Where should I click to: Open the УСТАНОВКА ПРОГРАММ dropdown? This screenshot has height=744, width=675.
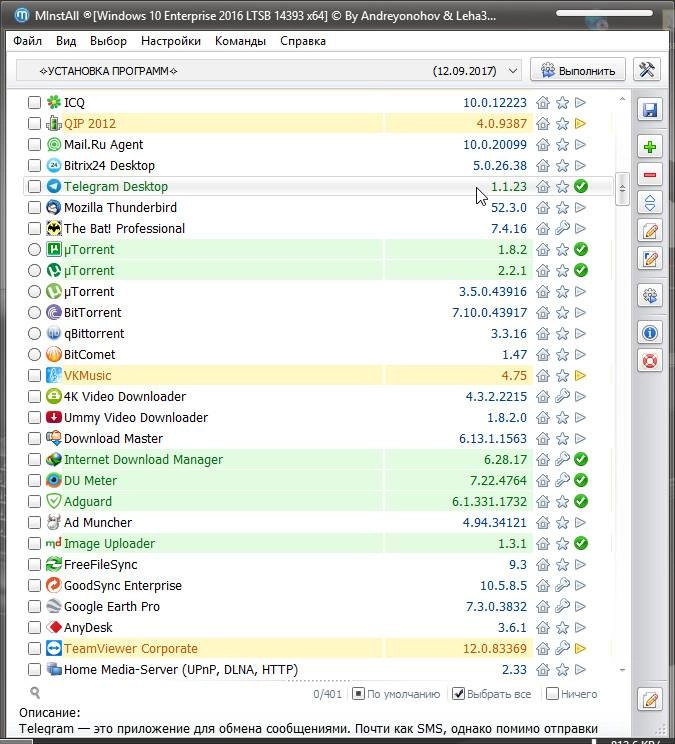(x=269, y=71)
